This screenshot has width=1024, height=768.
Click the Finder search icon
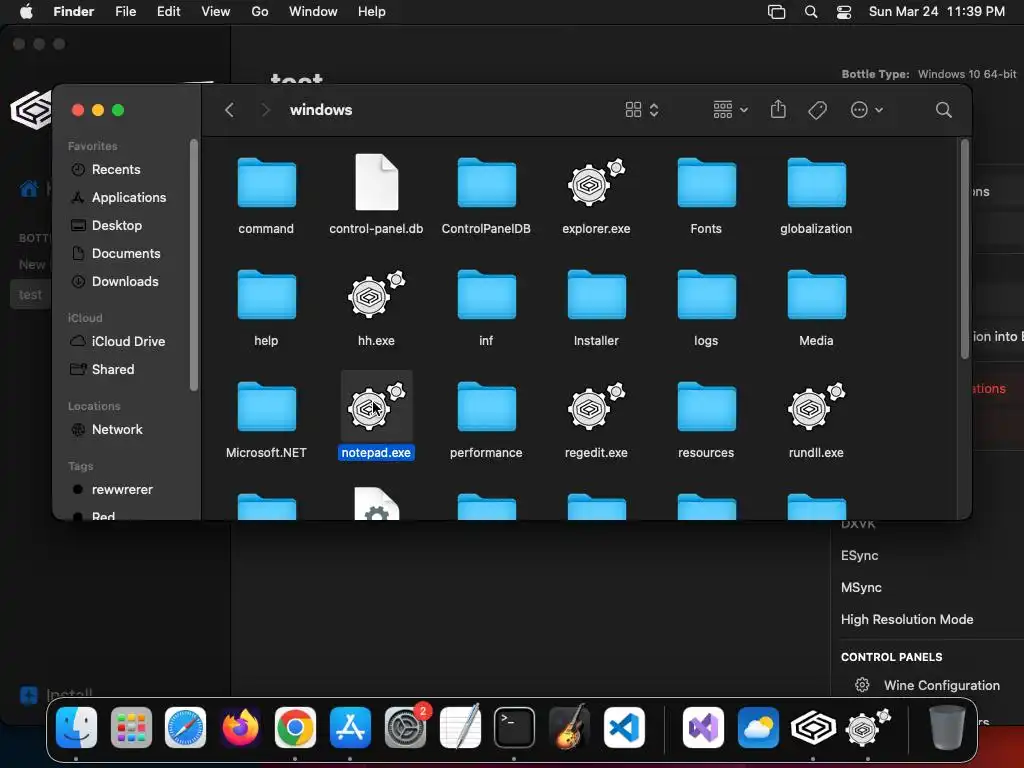coord(943,110)
